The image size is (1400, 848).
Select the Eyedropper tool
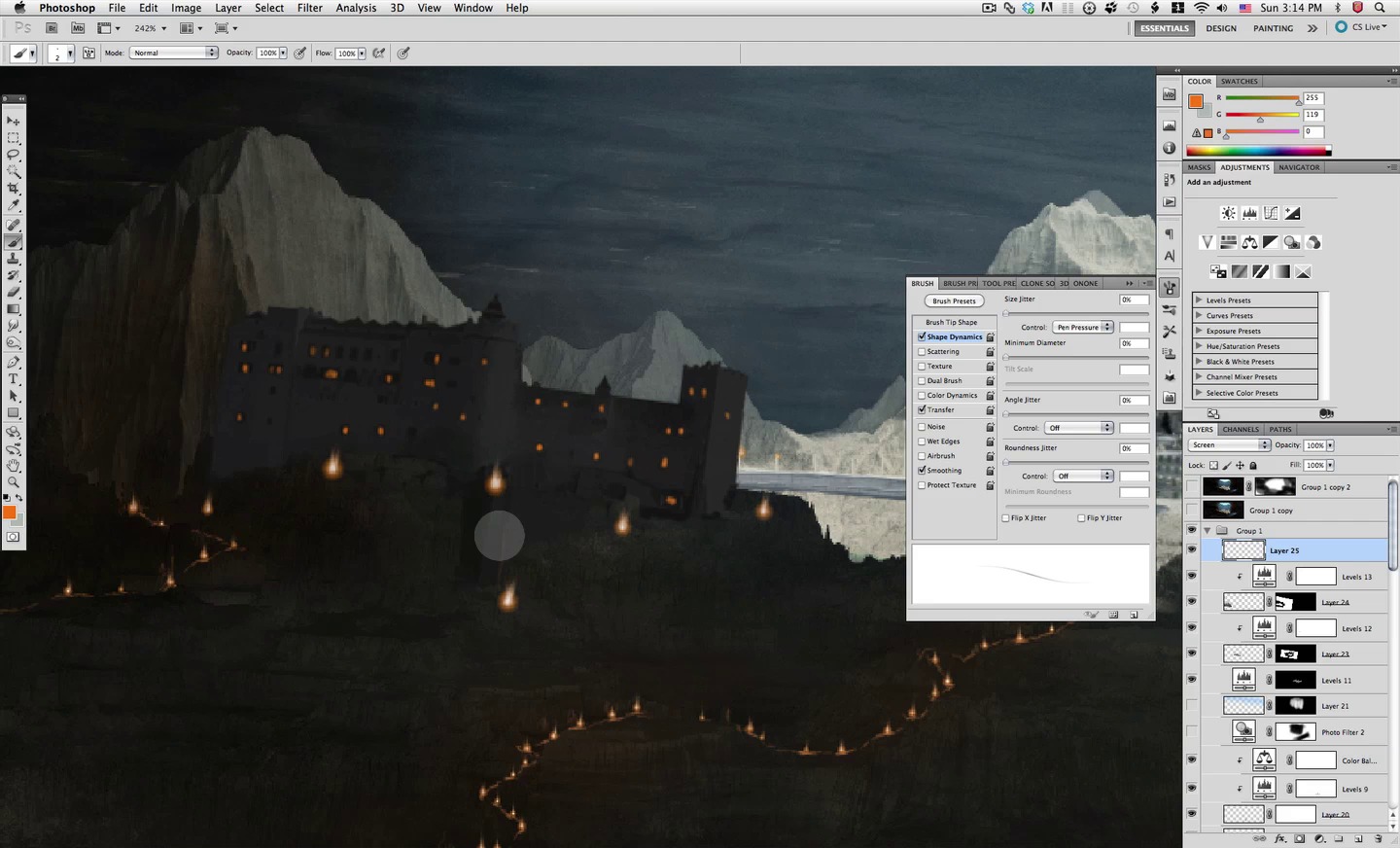tap(14, 205)
